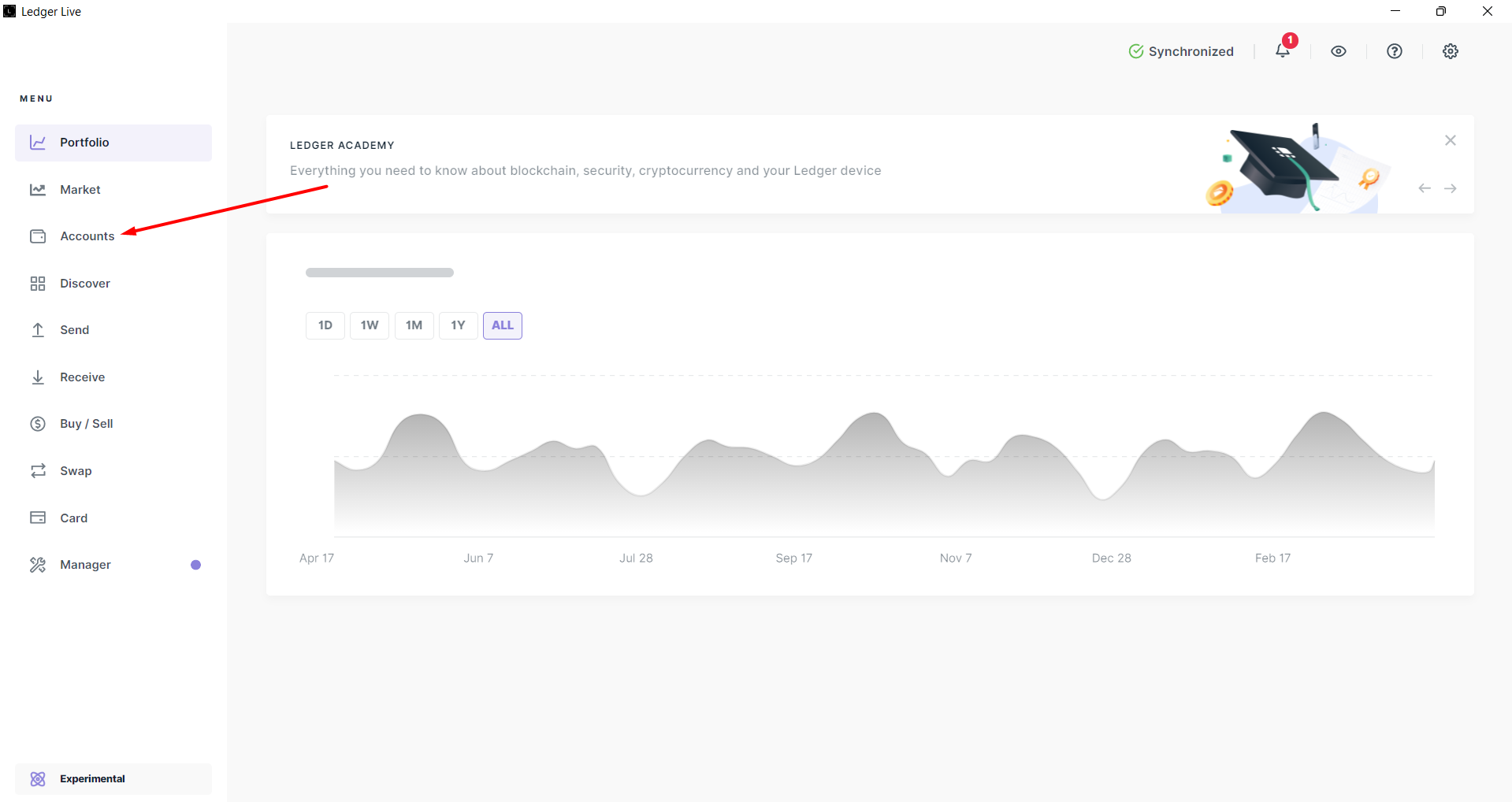Select the 1Y chart range
This screenshot has height=802, width=1512.
[459, 325]
